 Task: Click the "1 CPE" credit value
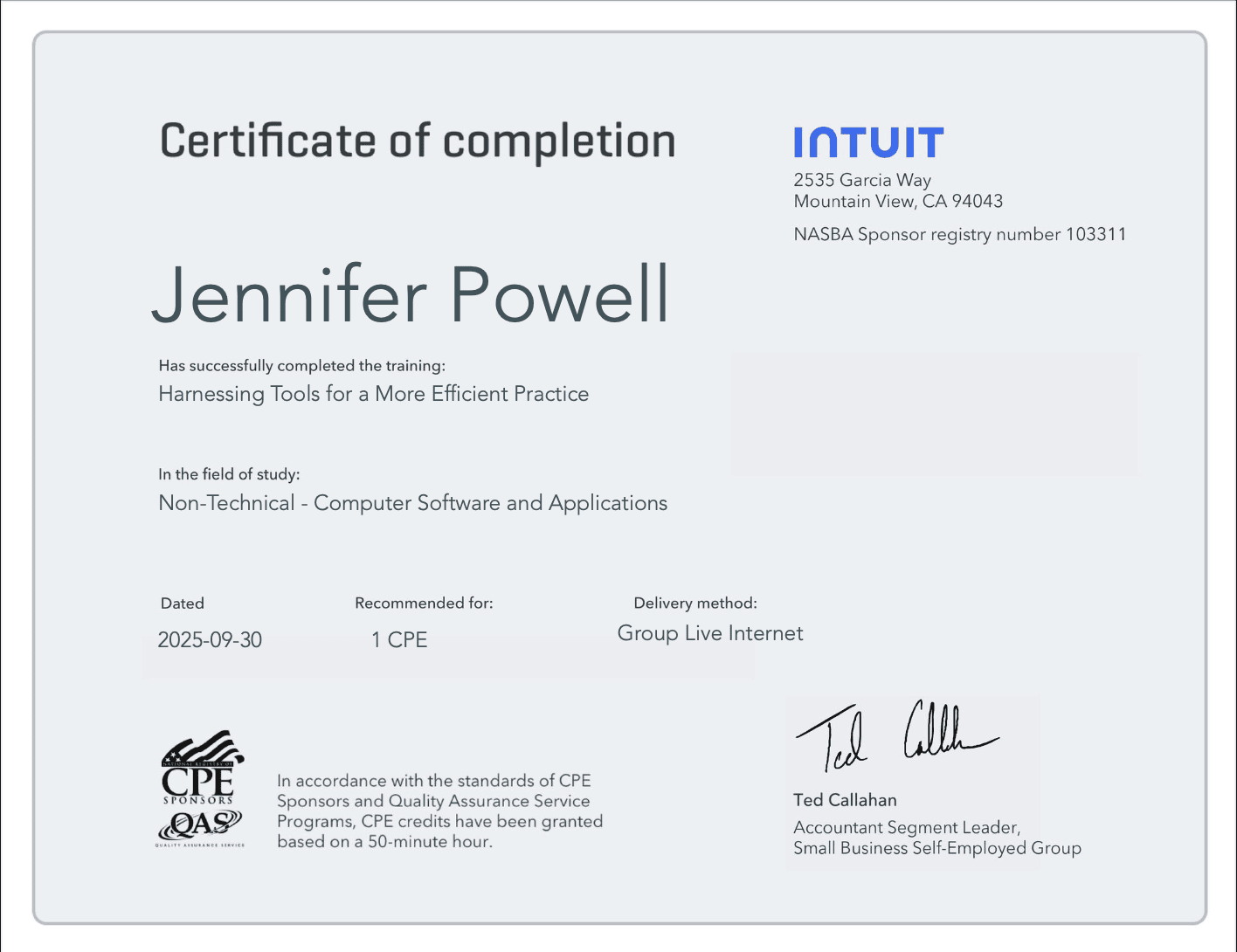coord(399,640)
